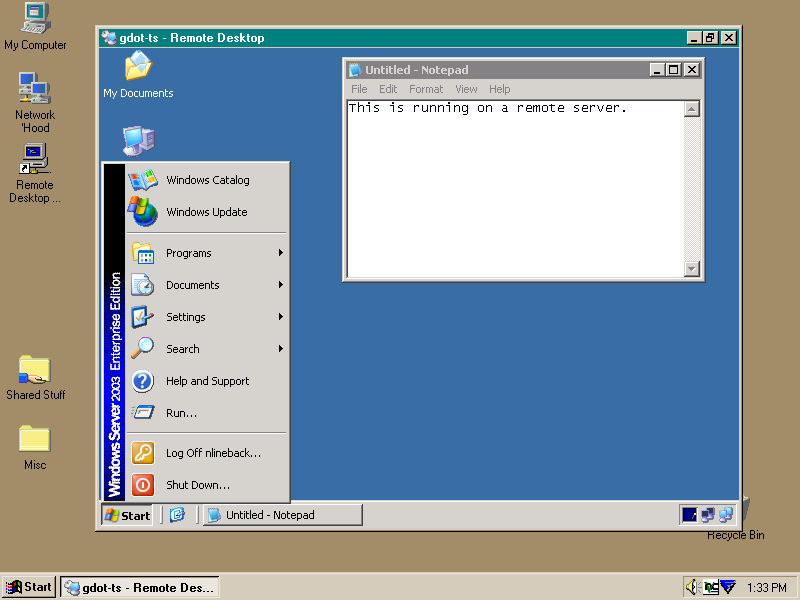Open the Remote Desktop window's title bar icon
This screenshot has width=800, height=600.
pyautogui.click(x=108, y=38)
